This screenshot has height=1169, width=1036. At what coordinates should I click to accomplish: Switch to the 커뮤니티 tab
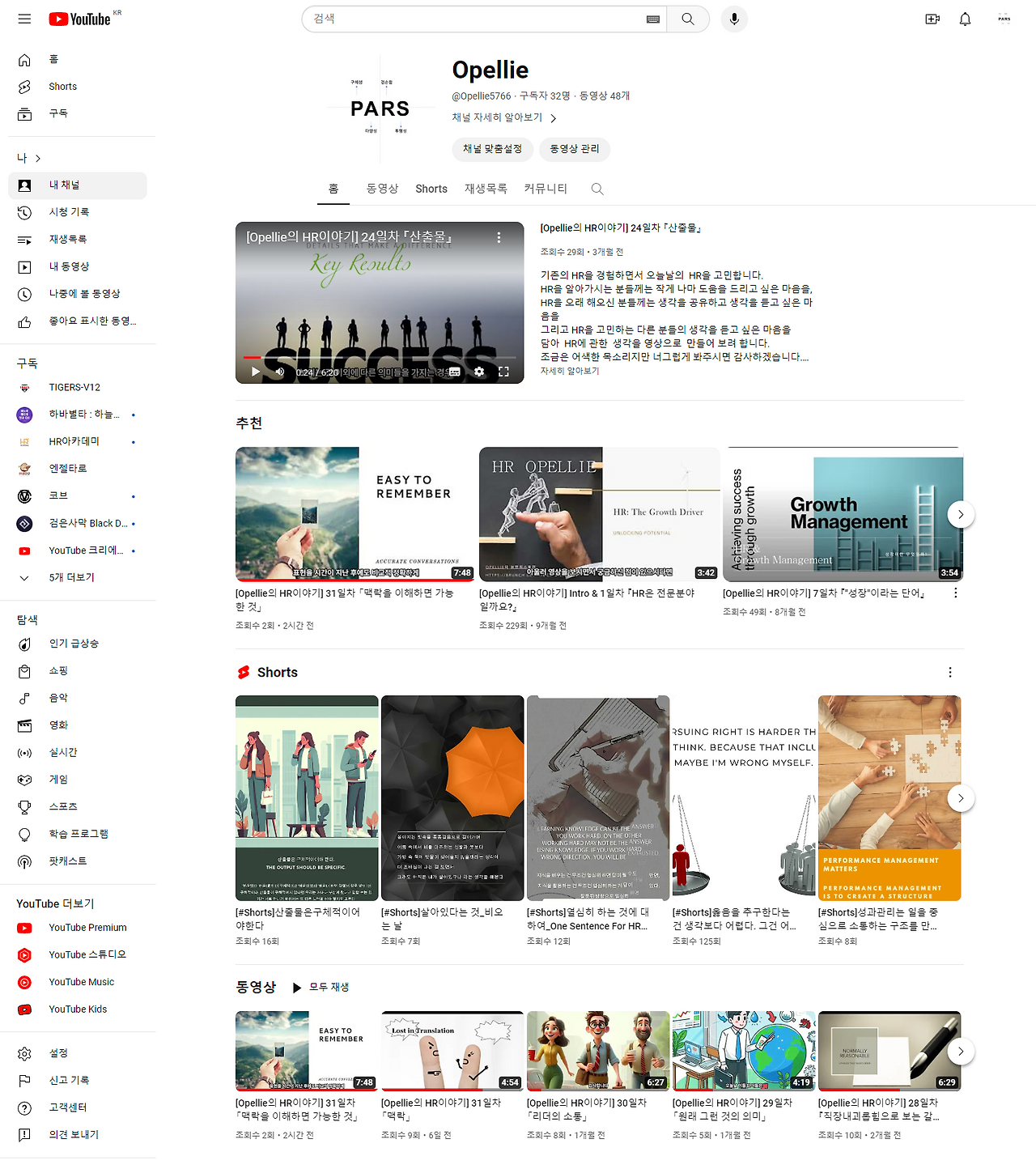click(546, 189)
